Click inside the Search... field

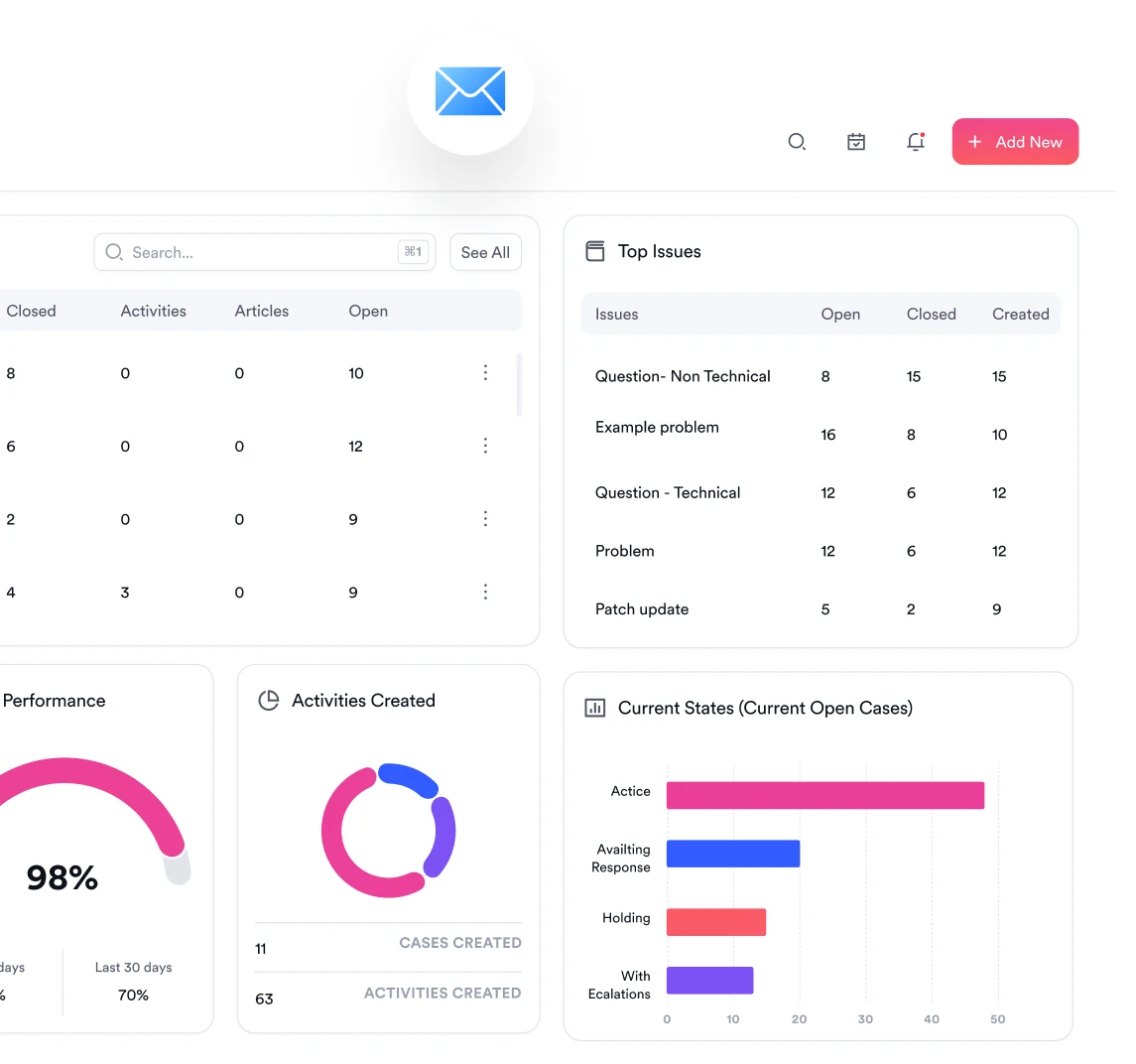tap(265, 252)
